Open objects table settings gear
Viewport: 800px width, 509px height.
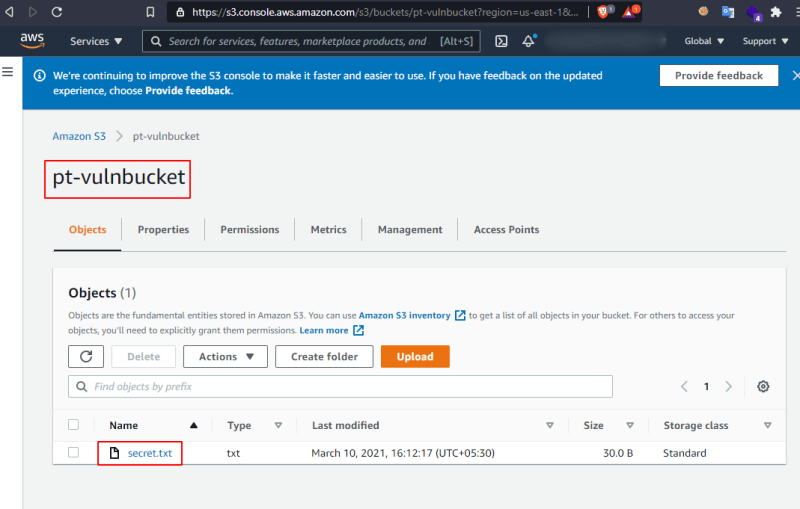point(763,387)
